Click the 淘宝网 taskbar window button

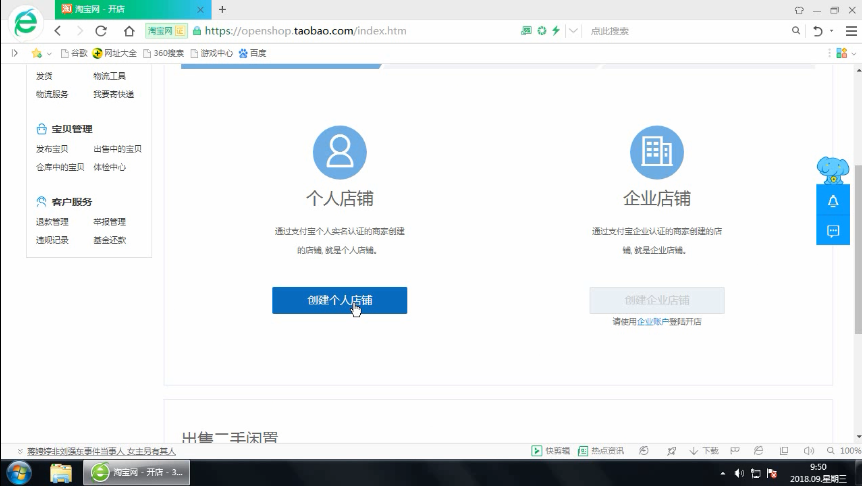pos(136,473)
